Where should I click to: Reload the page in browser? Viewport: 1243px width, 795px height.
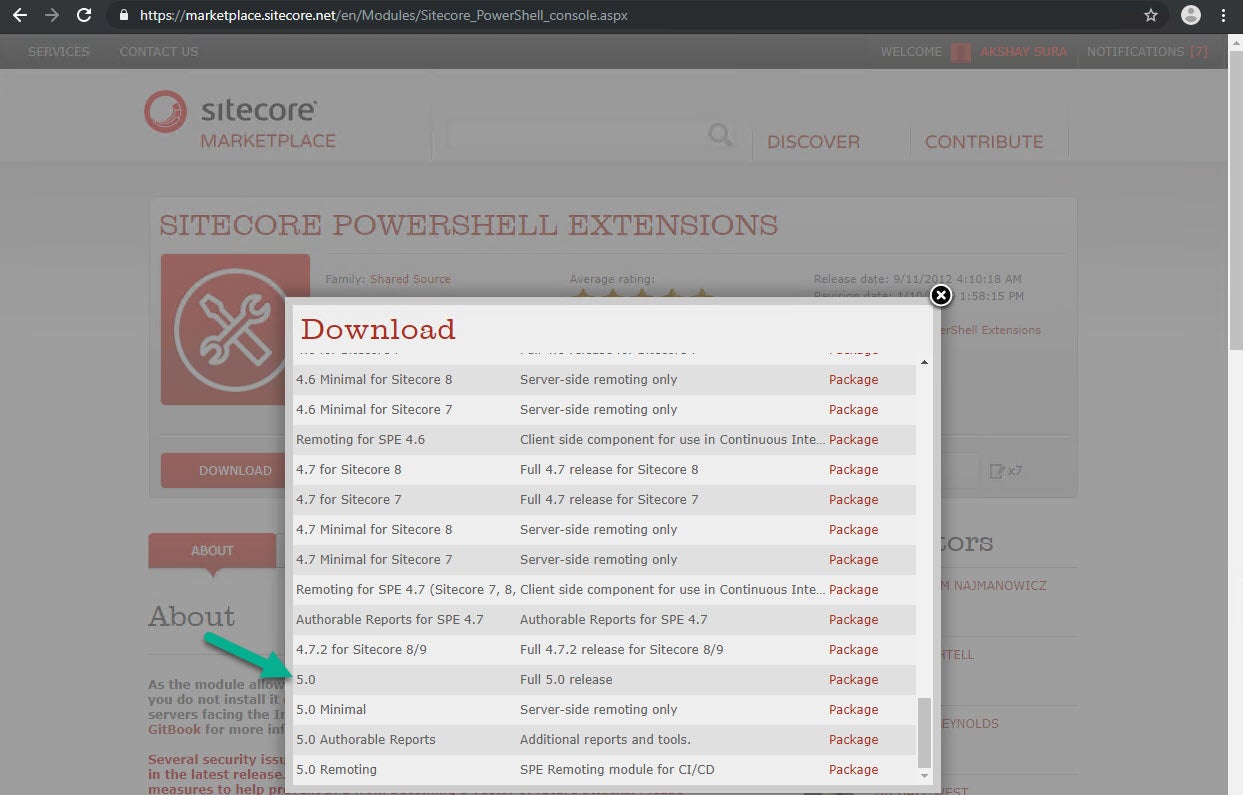(84, 16)
